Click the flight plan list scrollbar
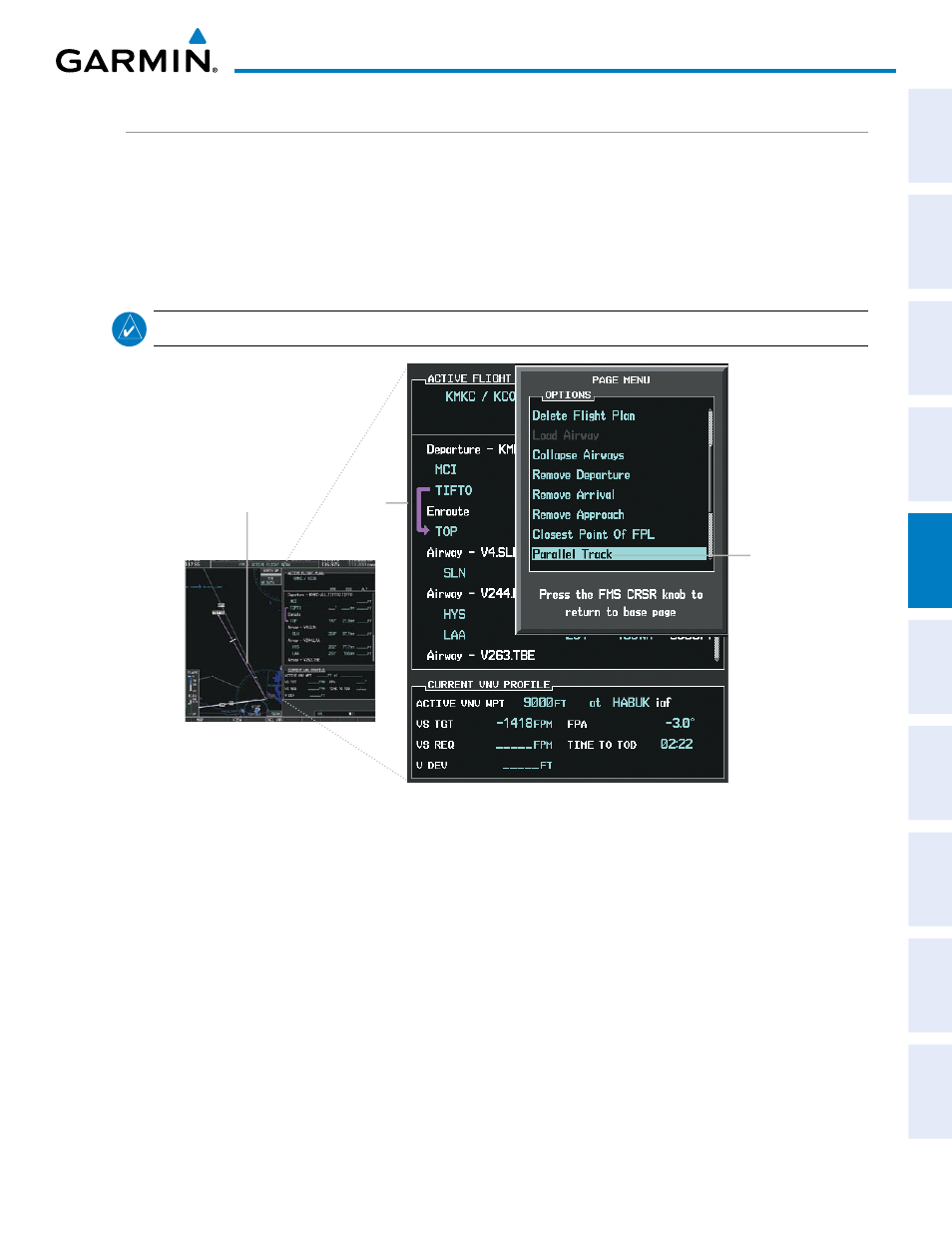 (716, 650)
